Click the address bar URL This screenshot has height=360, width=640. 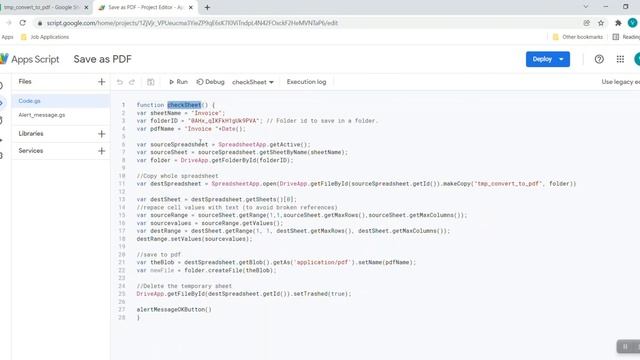coord(192,23)
